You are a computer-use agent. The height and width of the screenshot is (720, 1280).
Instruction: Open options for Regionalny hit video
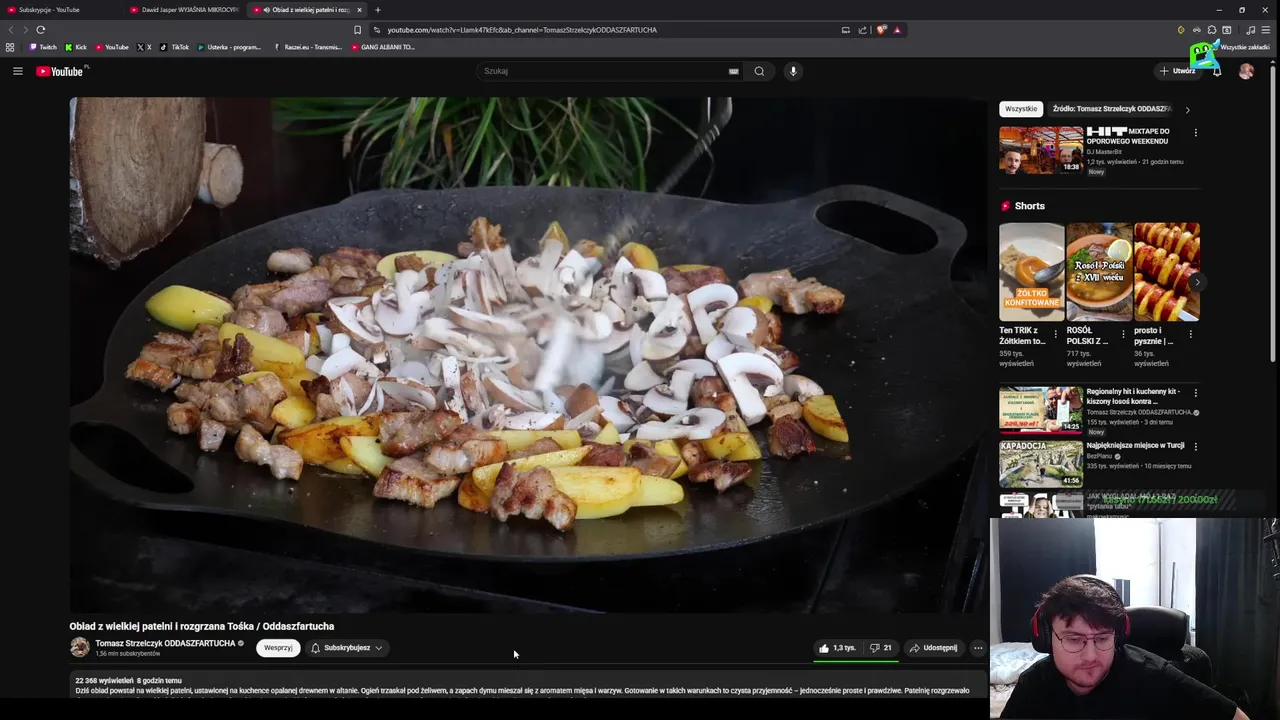click(x=1195, y=393)
